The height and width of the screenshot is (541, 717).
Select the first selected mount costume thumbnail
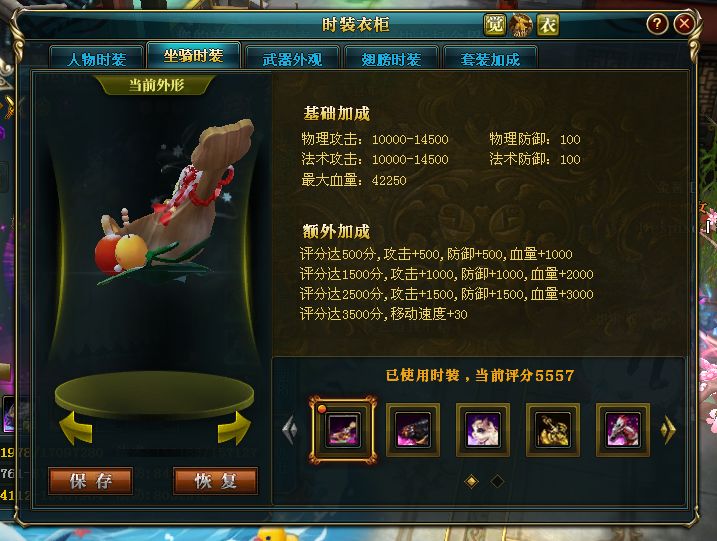point(343,430)
